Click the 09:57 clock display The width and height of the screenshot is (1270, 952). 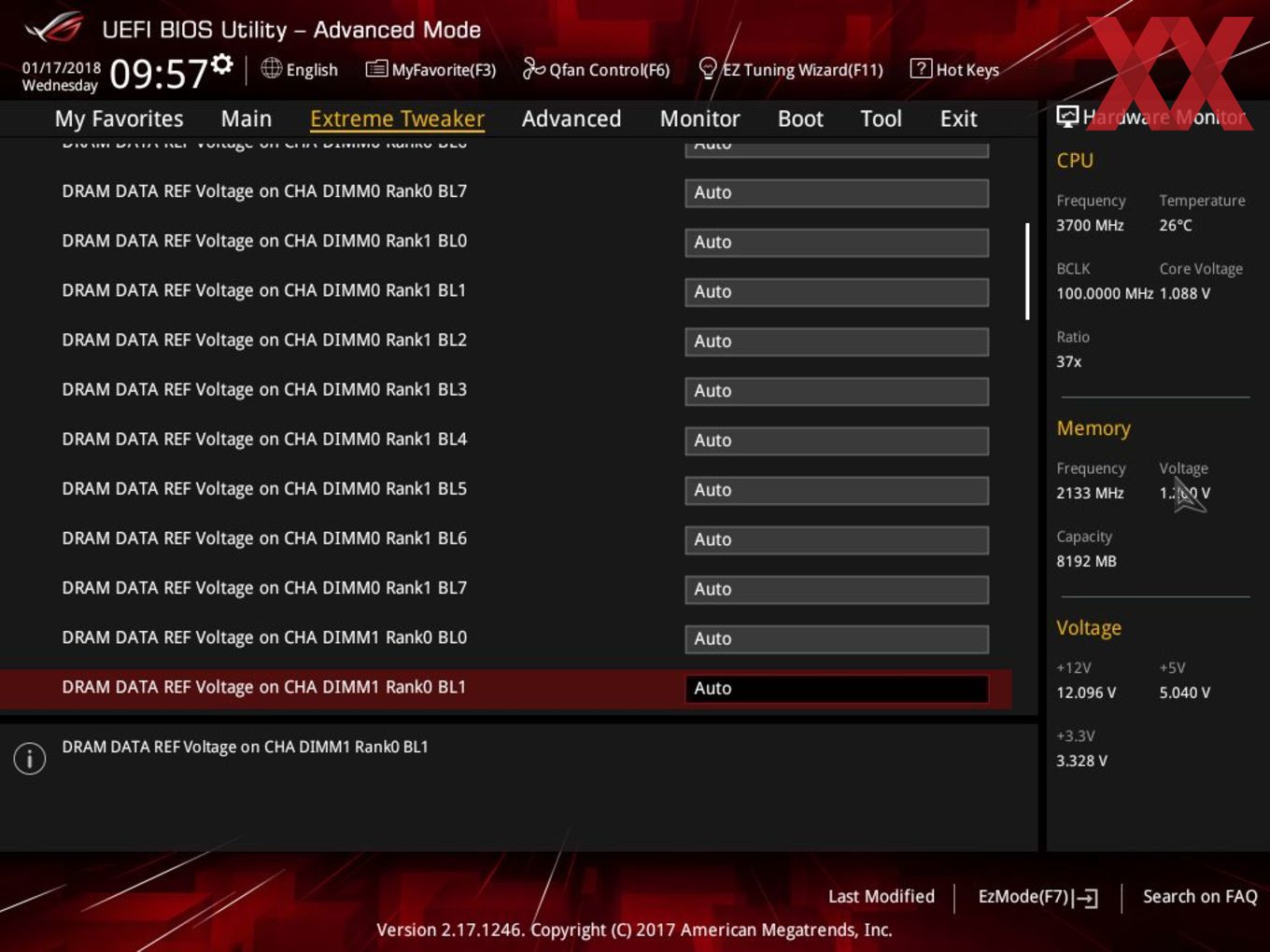(158, 74)
